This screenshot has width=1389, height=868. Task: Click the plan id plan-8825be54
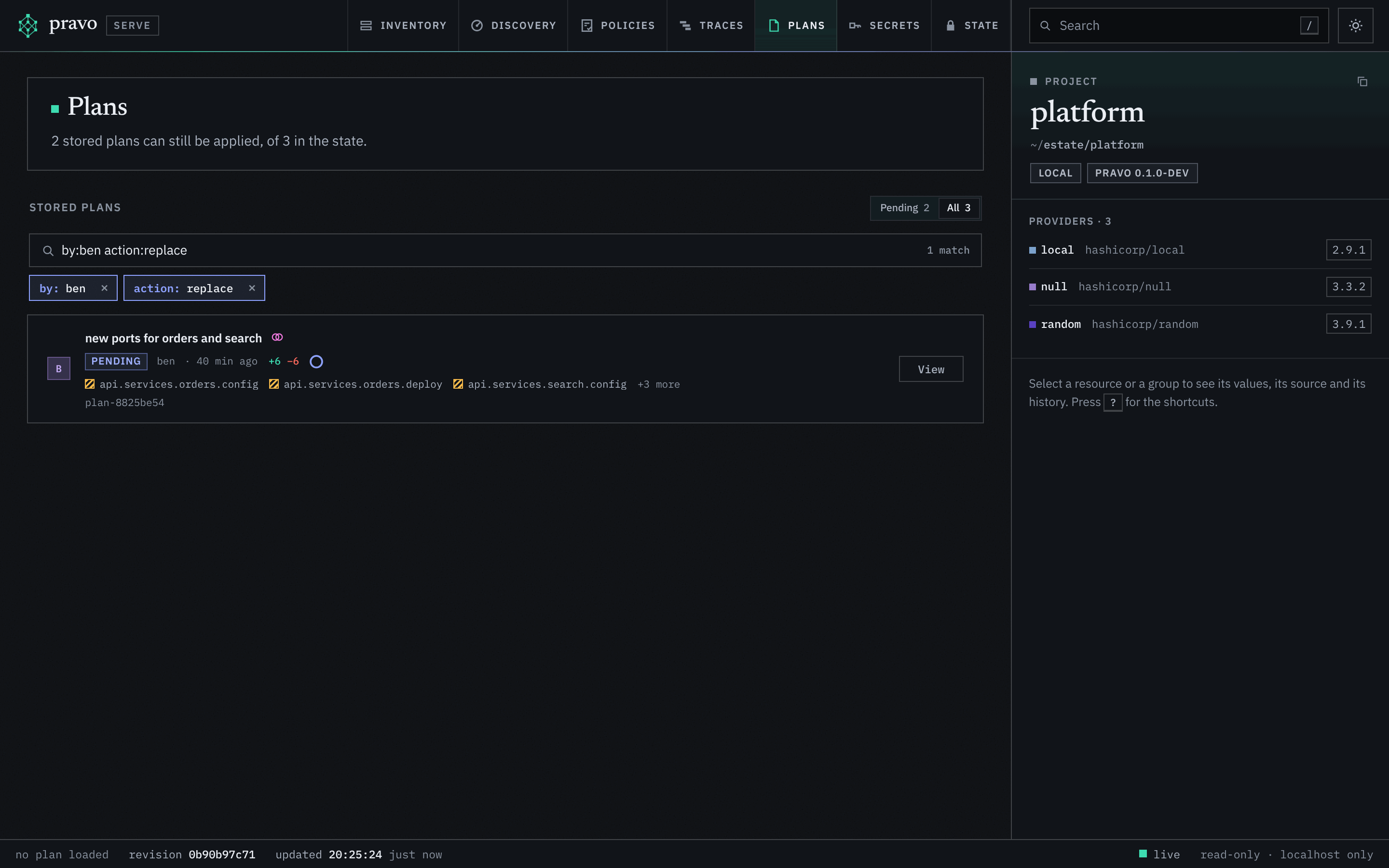pyautogui.click(x=124, y=403)
